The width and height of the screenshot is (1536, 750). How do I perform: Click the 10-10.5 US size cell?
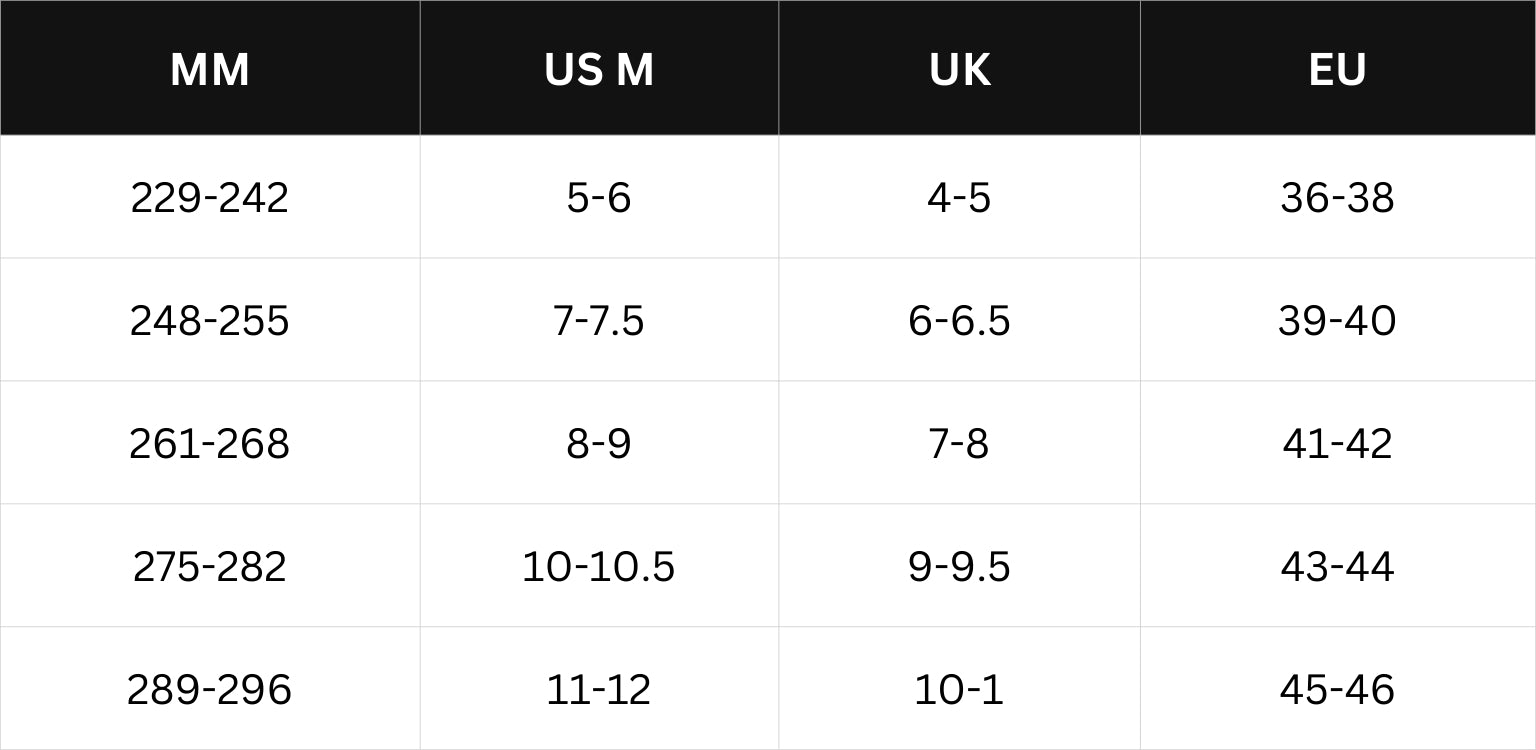point(599,566)
